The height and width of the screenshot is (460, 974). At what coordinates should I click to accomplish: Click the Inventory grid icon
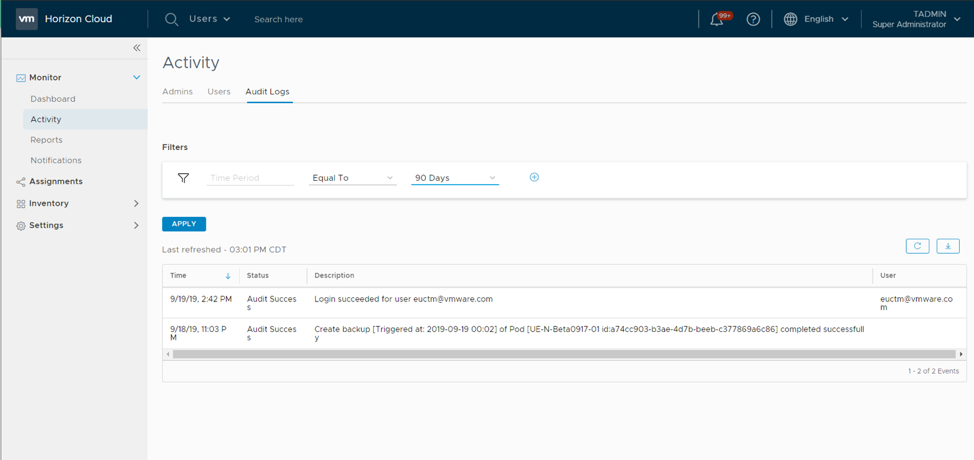pos(20,204)
